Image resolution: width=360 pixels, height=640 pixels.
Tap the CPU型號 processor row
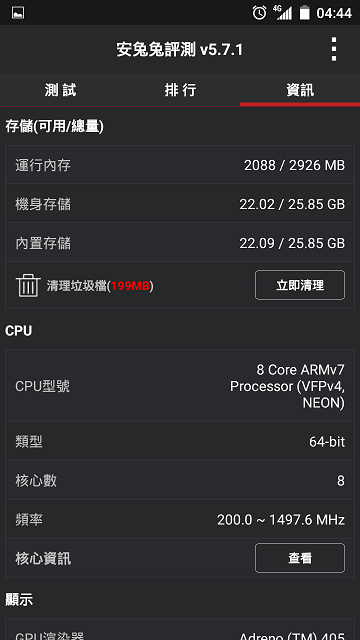[180, 386]
